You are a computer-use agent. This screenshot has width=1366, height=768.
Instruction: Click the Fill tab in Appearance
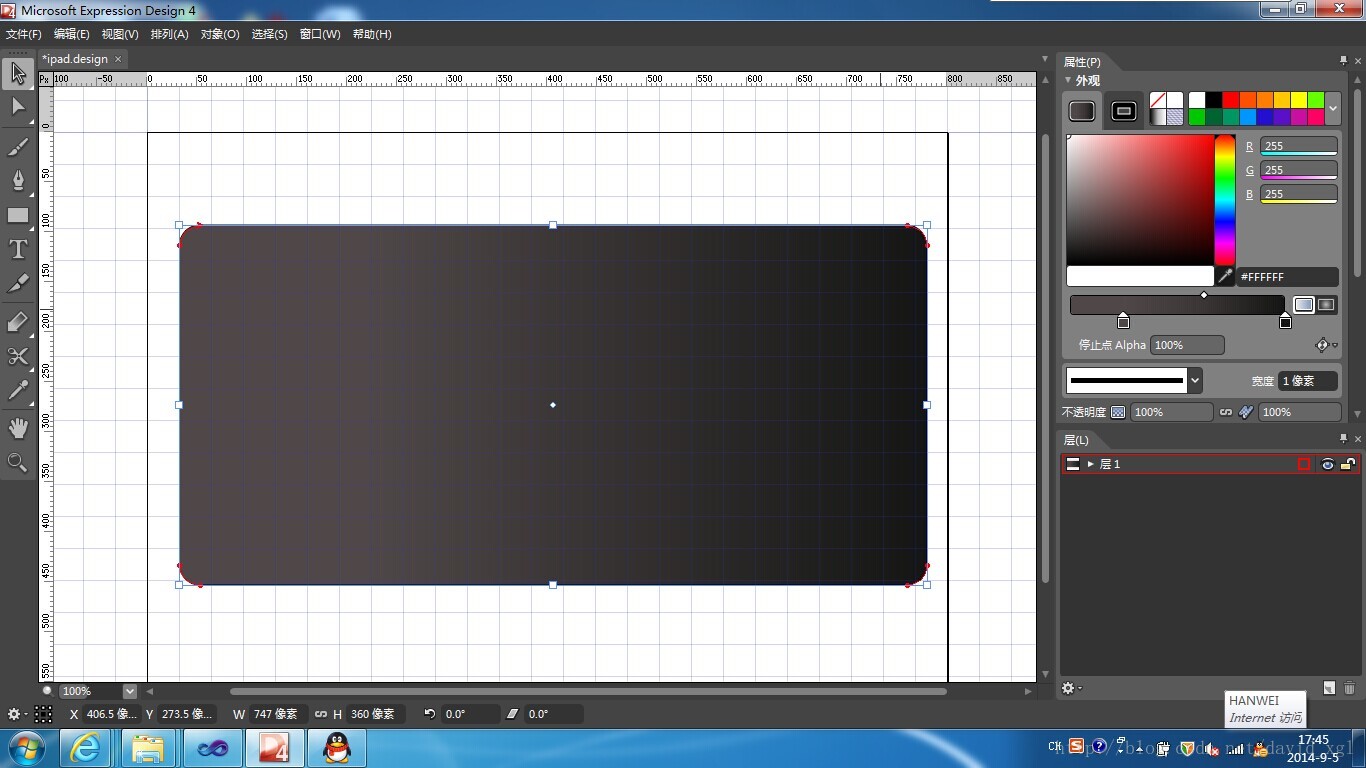pos(1082,111)
